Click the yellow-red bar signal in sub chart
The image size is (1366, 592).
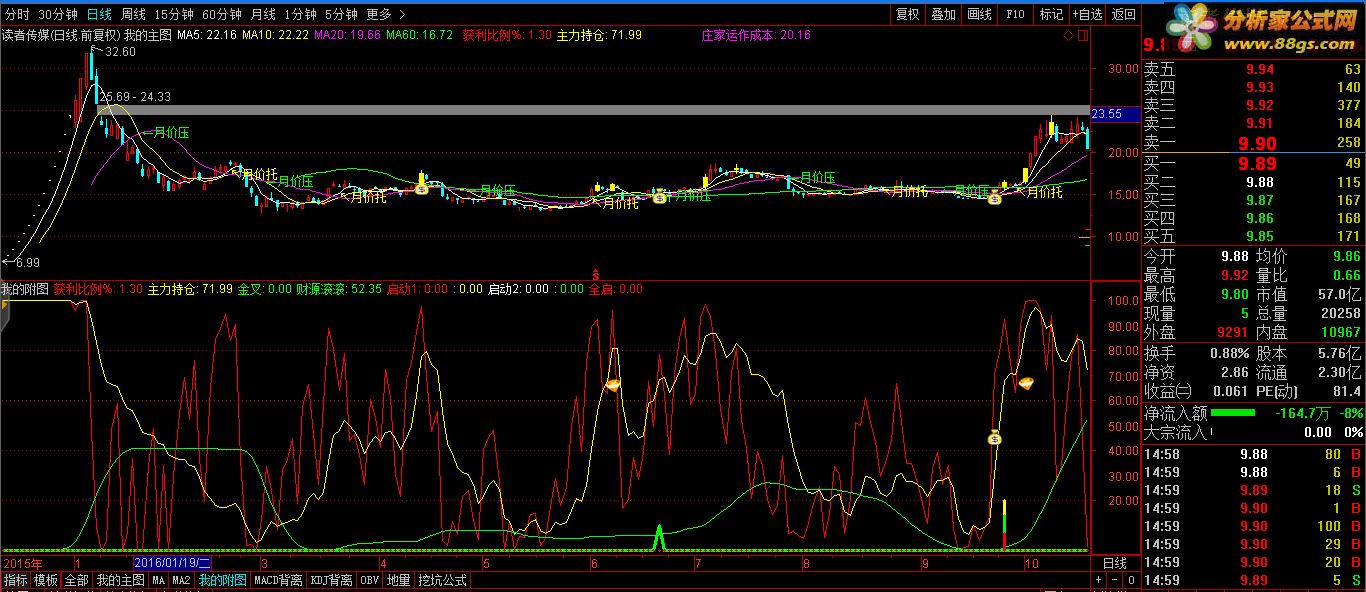pos(1003,524)
